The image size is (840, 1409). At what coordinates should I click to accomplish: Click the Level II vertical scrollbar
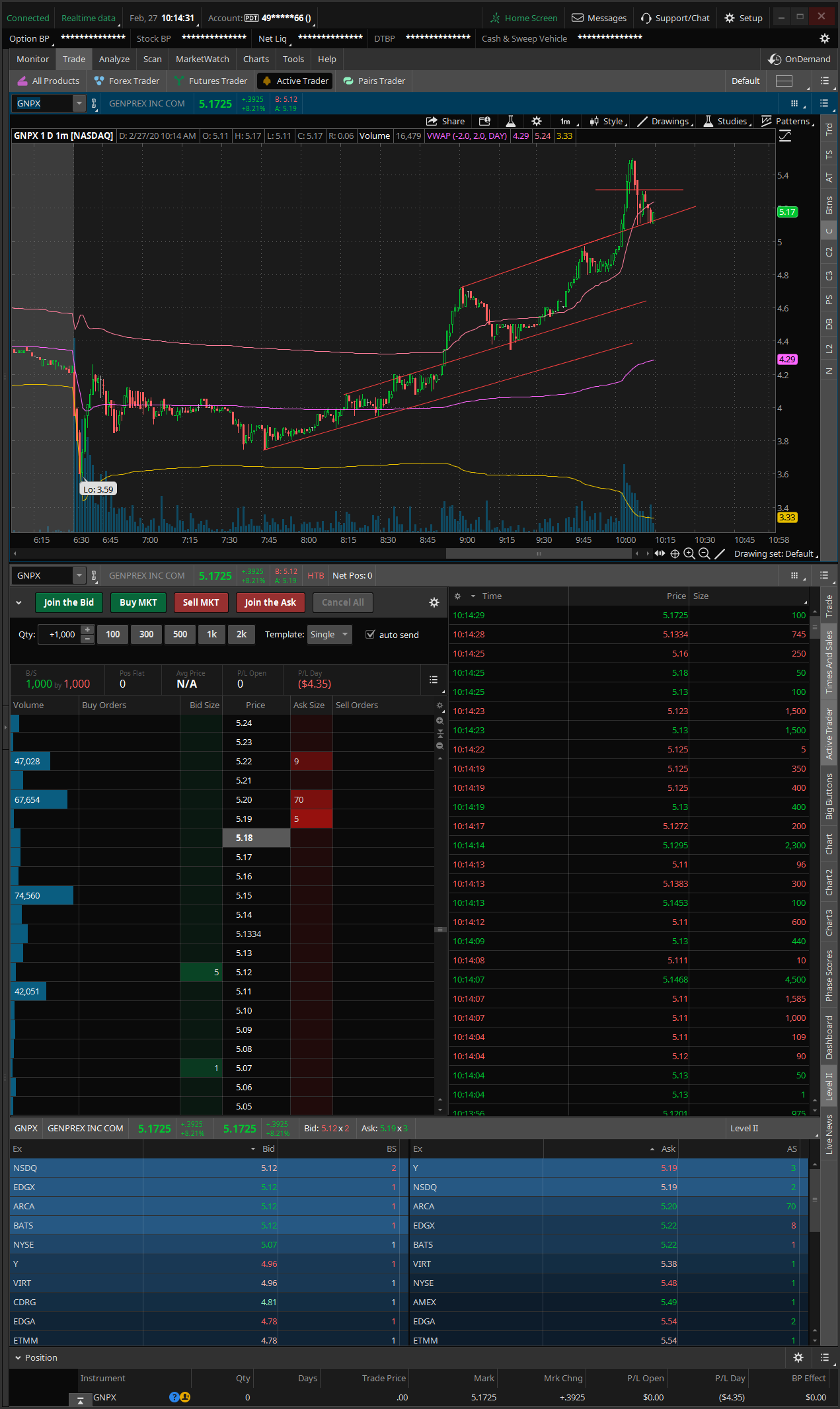tap(815, 1199)
